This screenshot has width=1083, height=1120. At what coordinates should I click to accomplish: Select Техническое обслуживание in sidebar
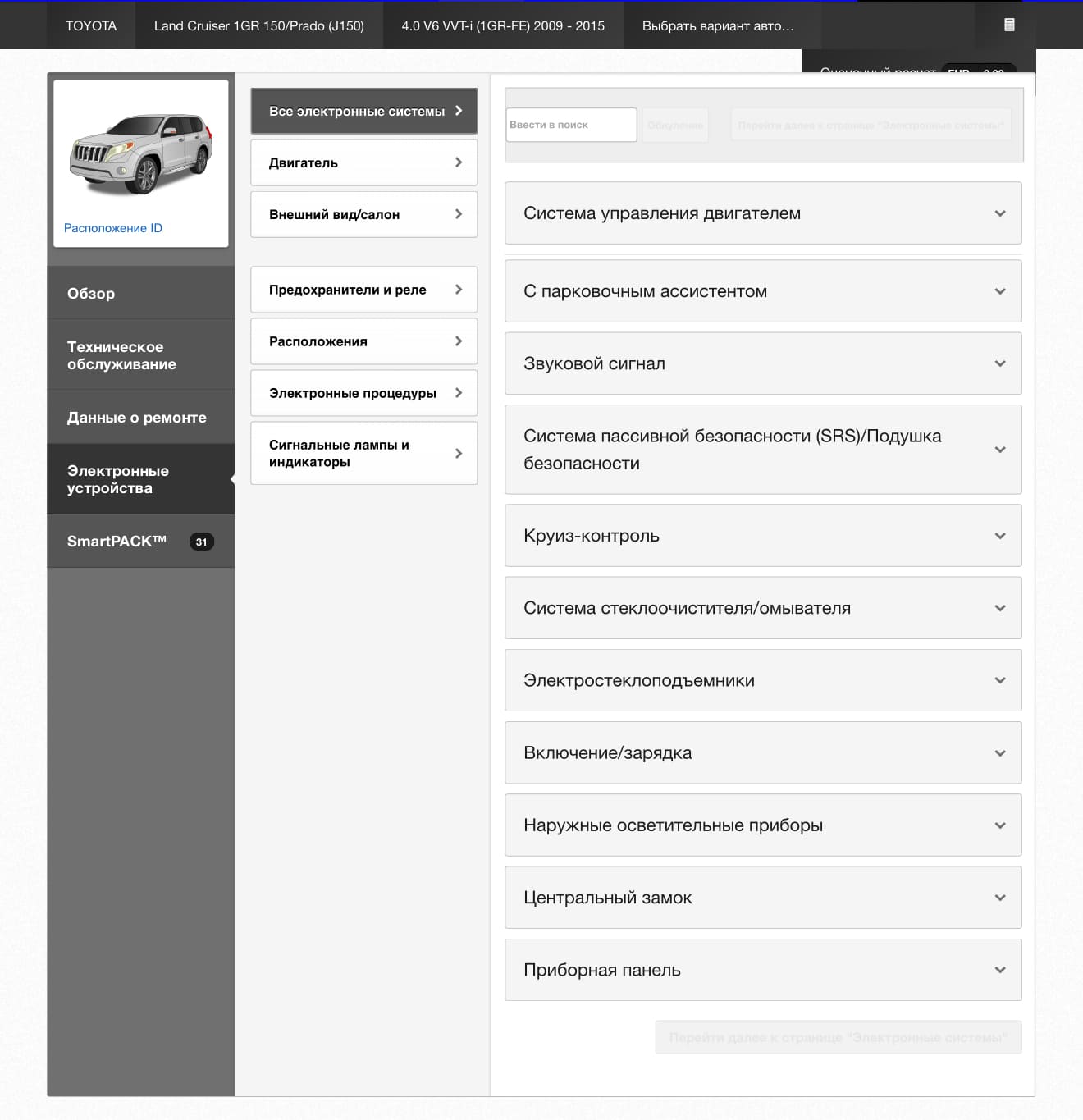click(x=141, y=355)
